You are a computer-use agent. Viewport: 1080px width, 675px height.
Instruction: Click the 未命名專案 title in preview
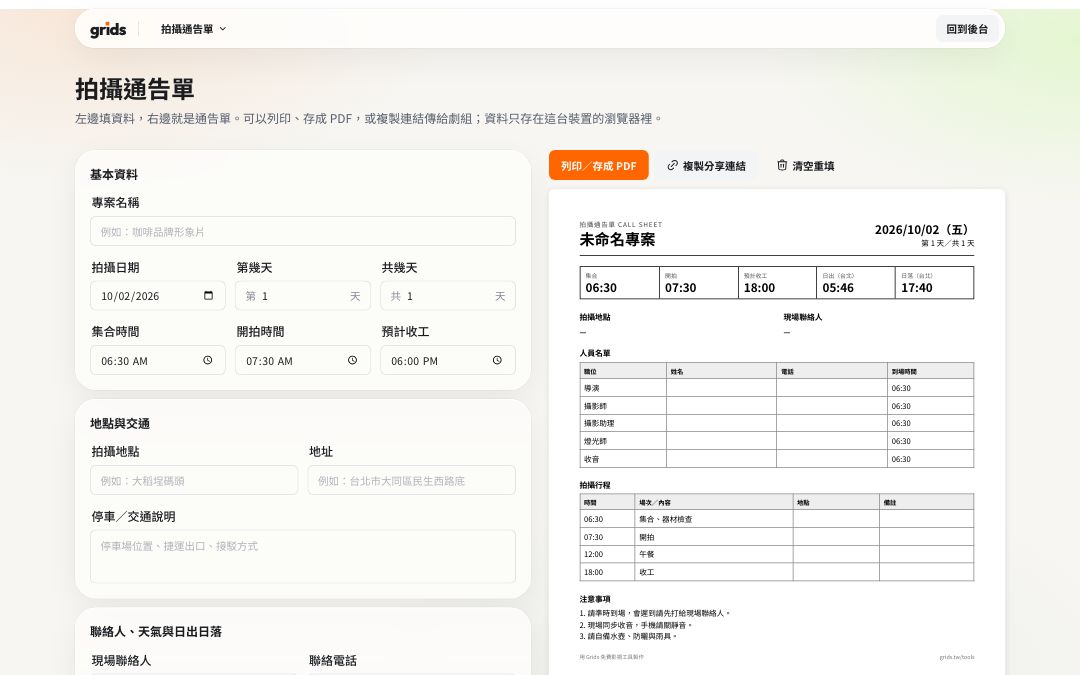pos(617,240)
